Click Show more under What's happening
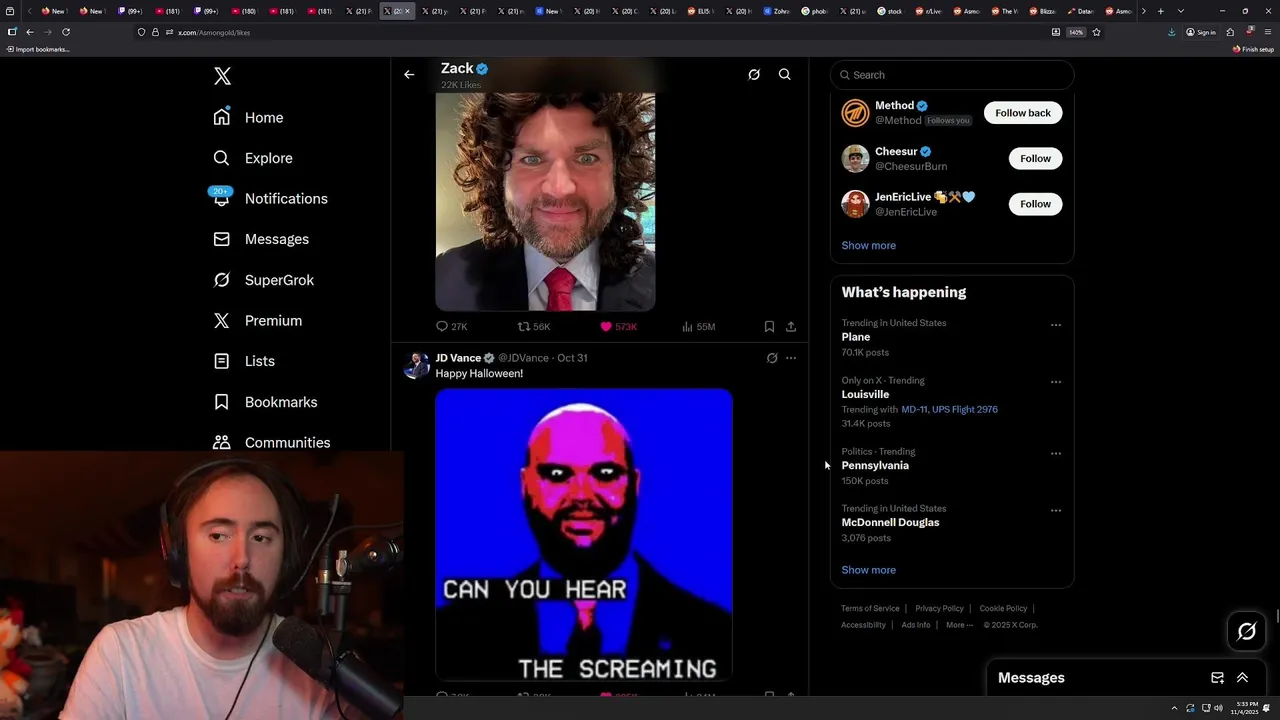The height and width of the screenshot is (720, 1280). tap(868, 570)
